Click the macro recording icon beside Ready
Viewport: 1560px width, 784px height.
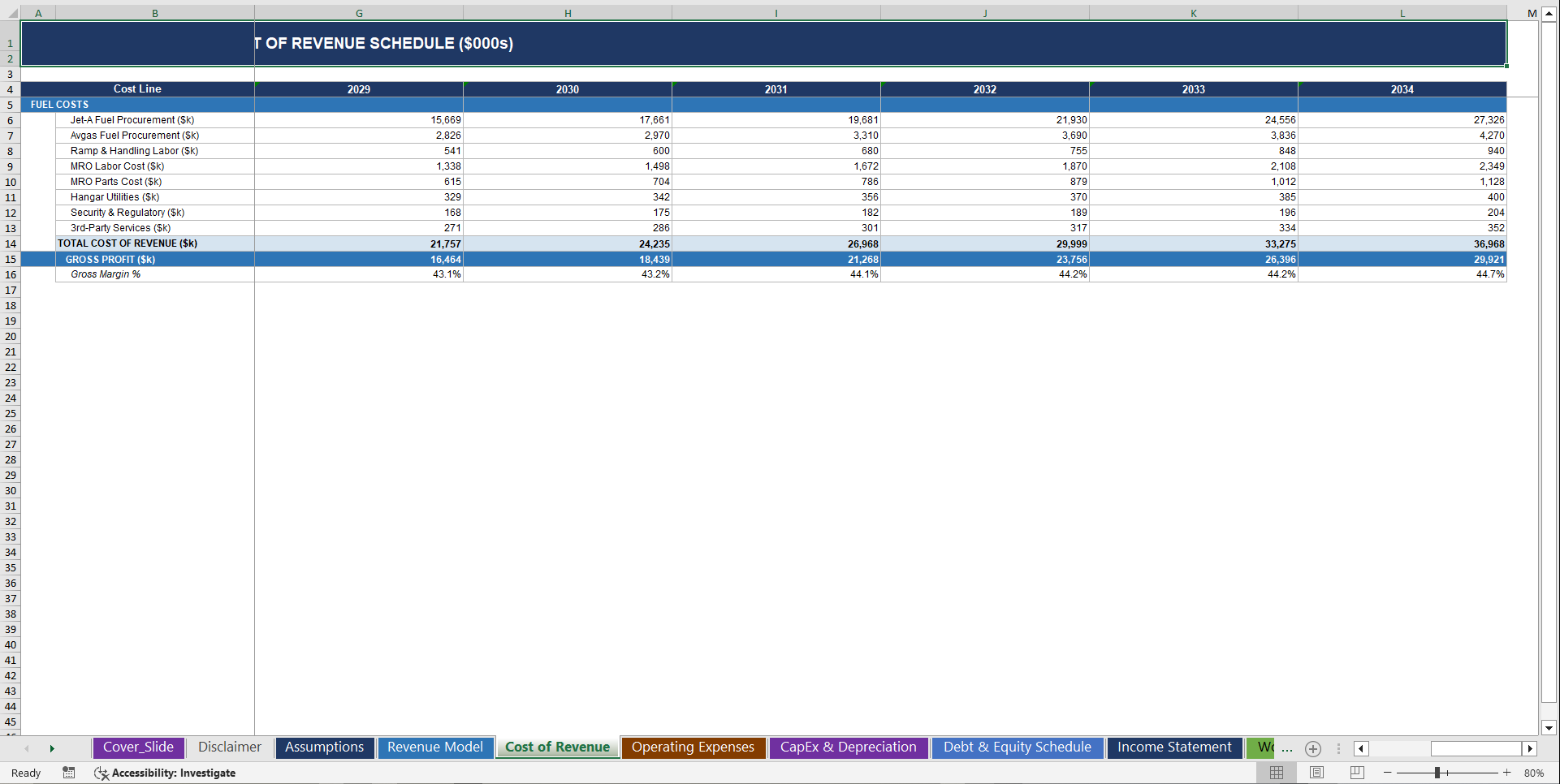68,773
